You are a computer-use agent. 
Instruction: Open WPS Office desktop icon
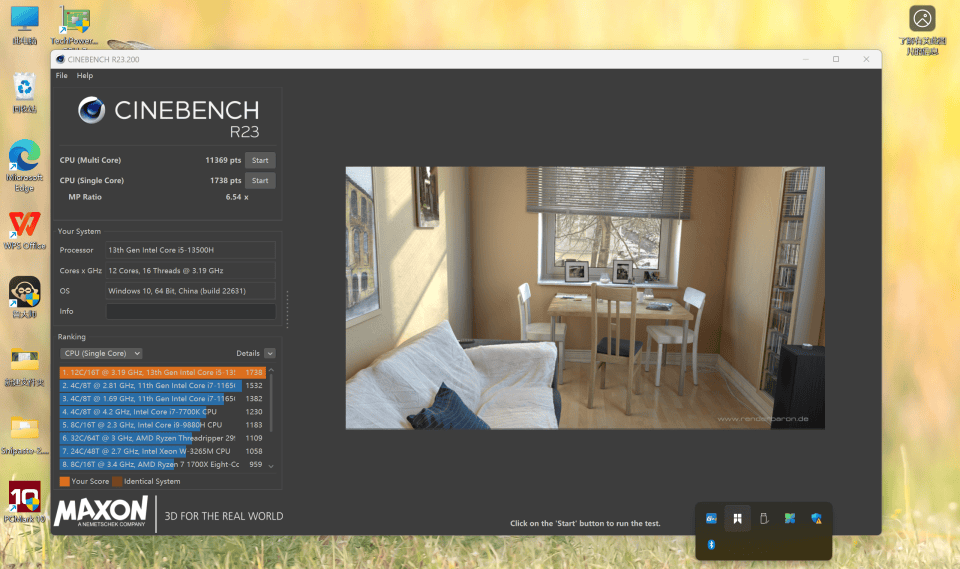(x=24, y=224)
